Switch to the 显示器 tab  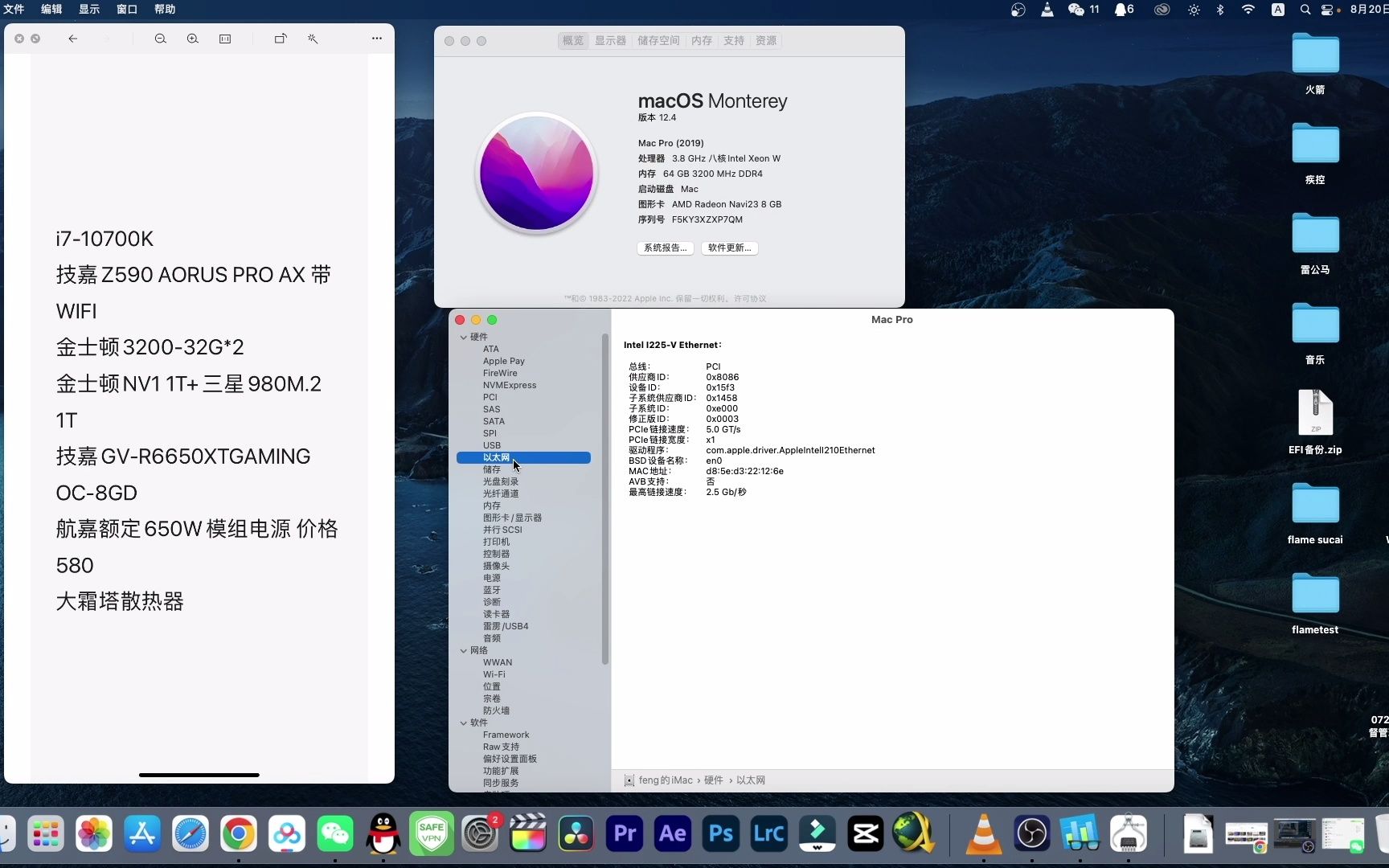point(610,41)
